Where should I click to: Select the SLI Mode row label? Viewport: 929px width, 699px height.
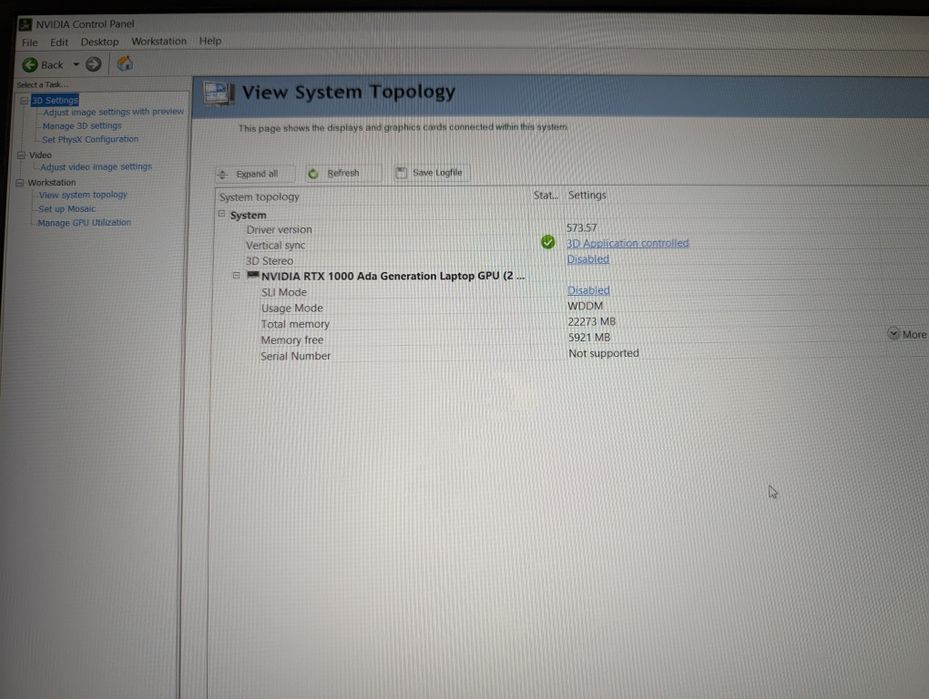284,292
